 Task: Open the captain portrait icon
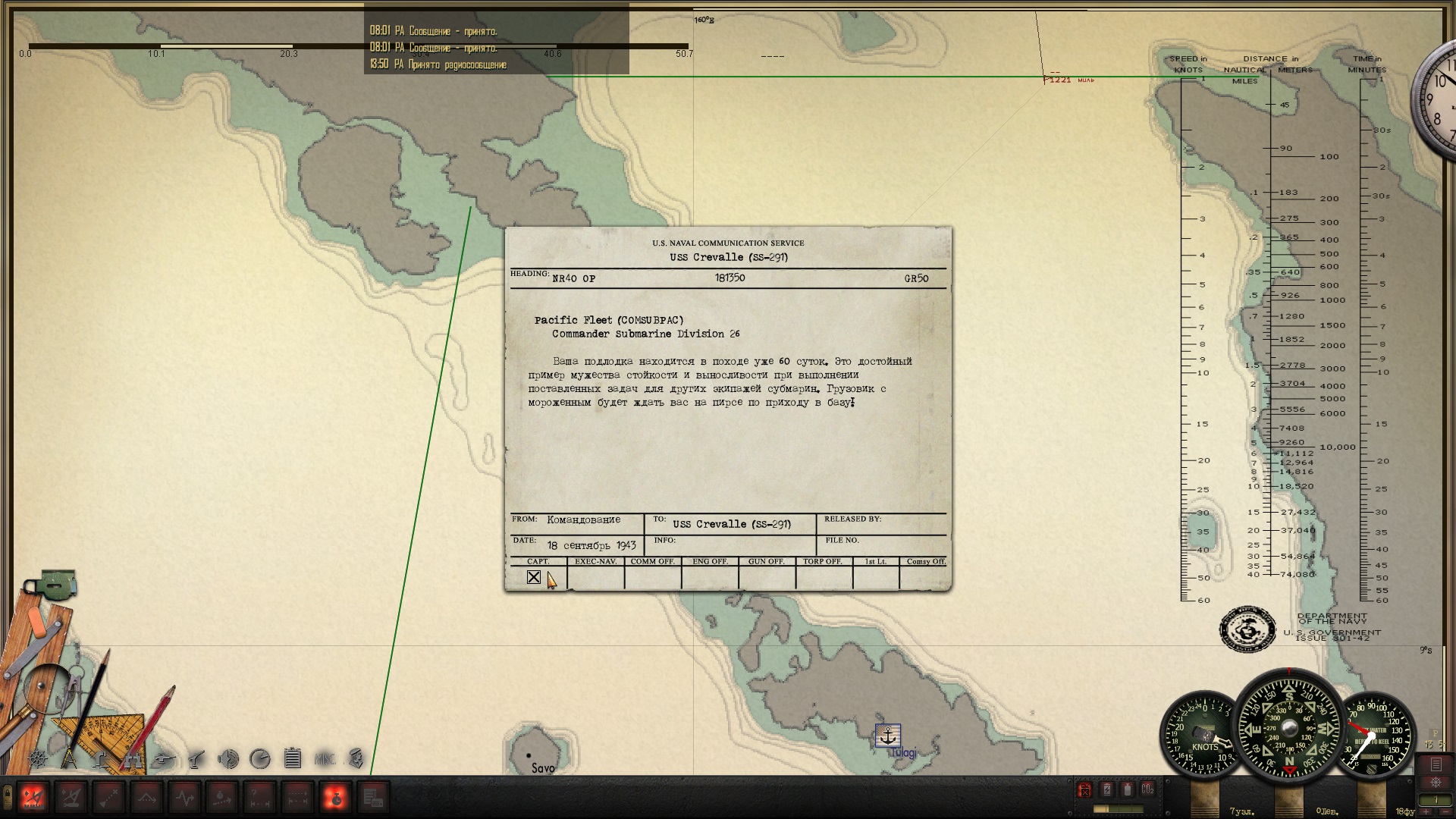pos(356,758)
